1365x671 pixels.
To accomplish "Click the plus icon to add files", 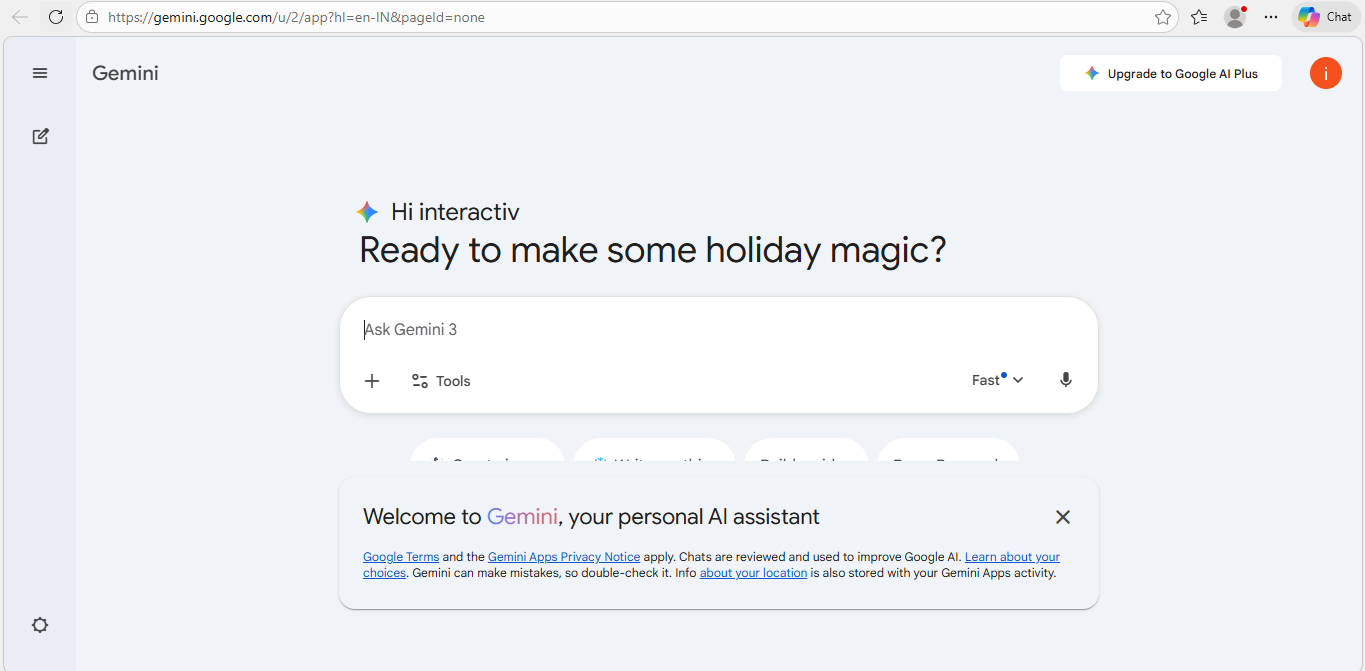I will (372, 381).
